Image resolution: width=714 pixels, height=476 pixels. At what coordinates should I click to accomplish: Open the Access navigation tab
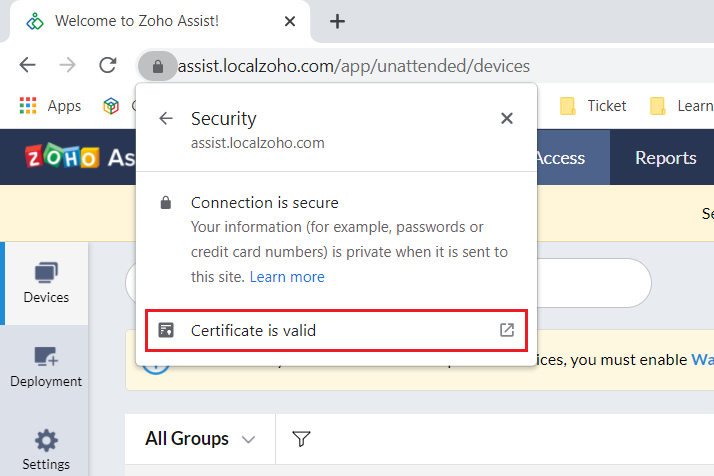point(573,158)
